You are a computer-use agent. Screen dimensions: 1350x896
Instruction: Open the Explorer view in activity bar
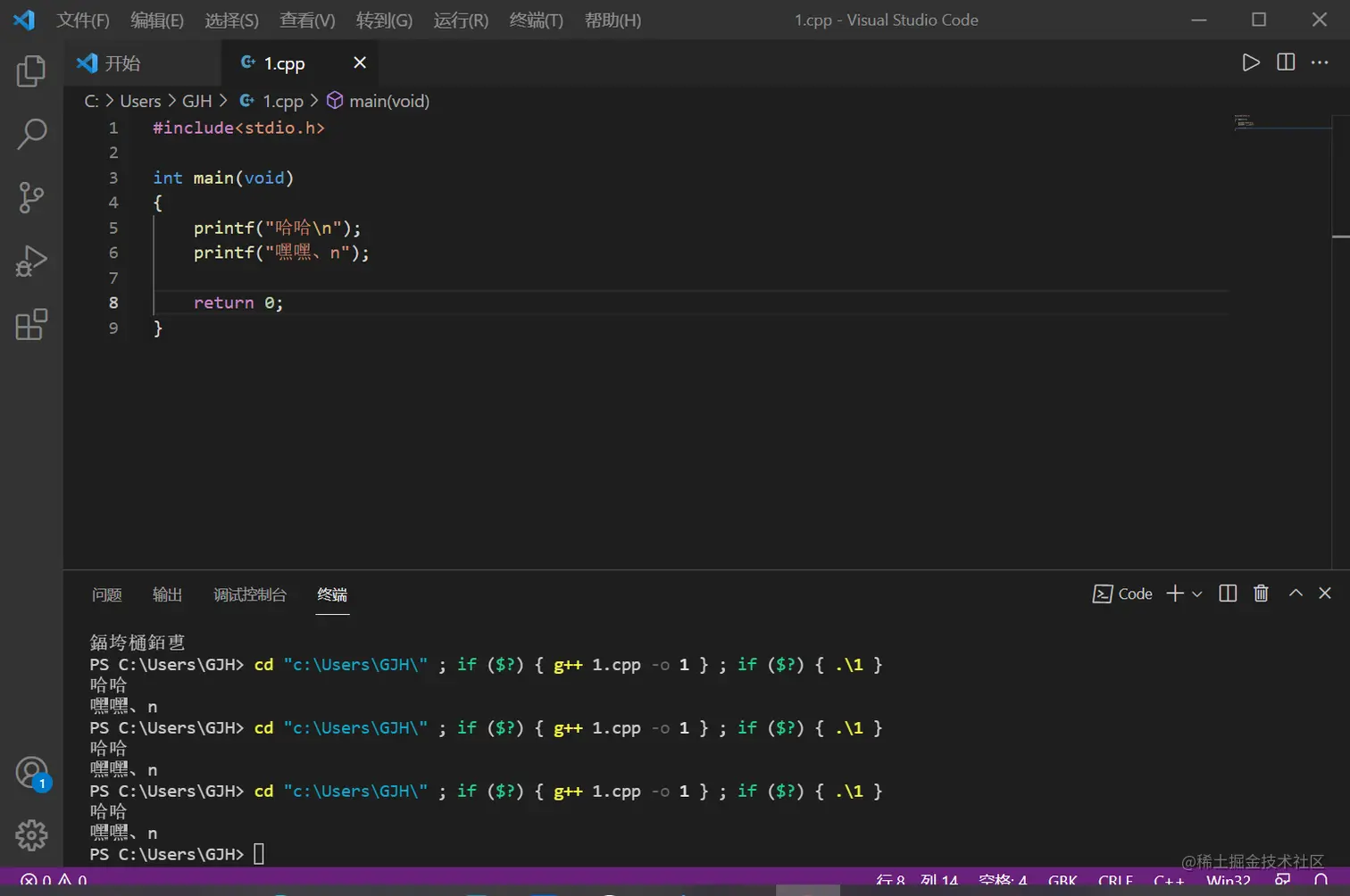(31, 71)
